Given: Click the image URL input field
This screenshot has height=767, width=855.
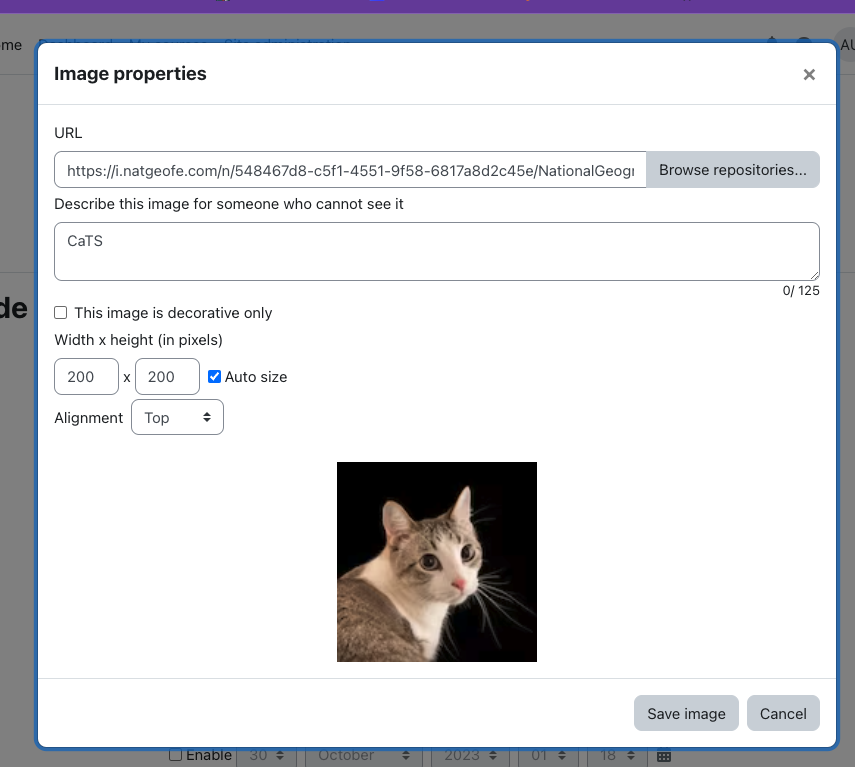Looking at the screenshot, I should point(350,170).
